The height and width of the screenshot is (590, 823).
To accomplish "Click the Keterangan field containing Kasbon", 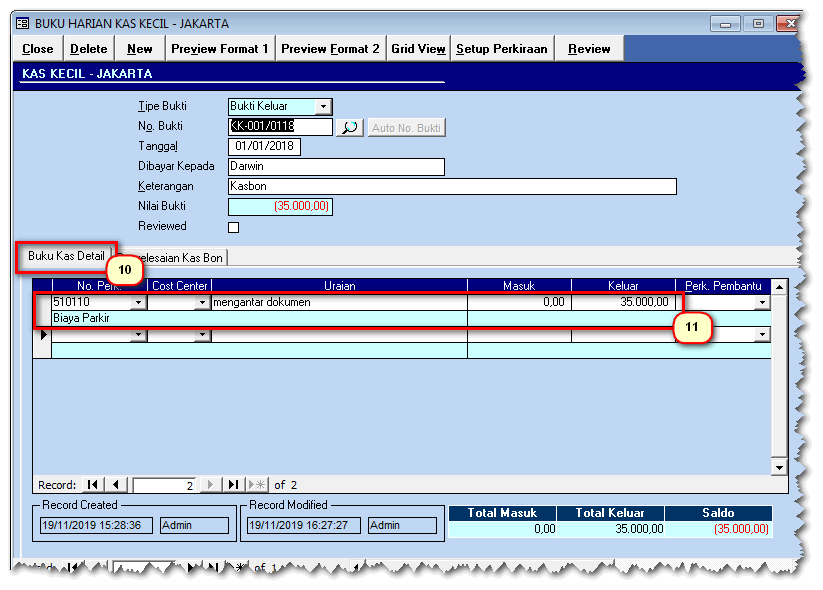I will tap(452, 186).
